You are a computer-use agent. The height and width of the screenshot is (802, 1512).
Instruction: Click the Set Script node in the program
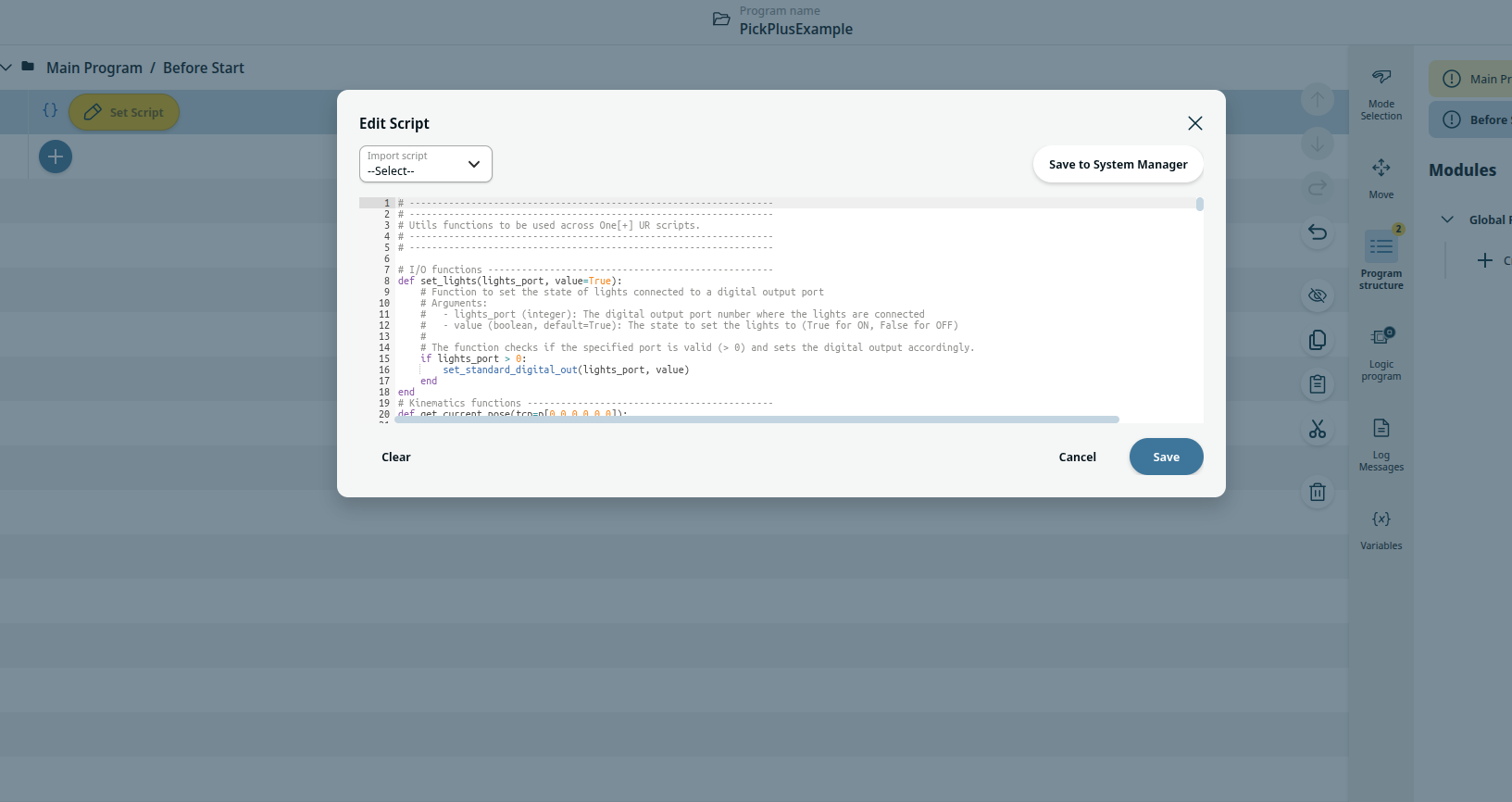point(124,112)
